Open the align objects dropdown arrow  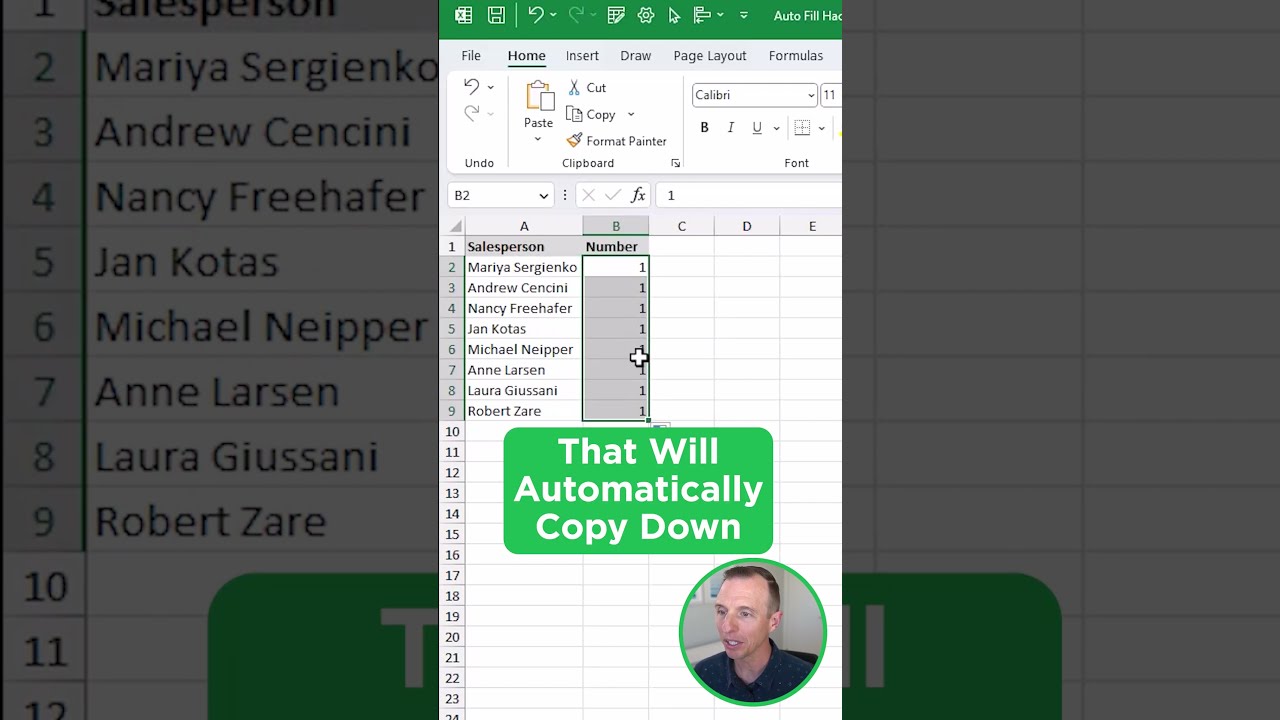tap(720, 15)
